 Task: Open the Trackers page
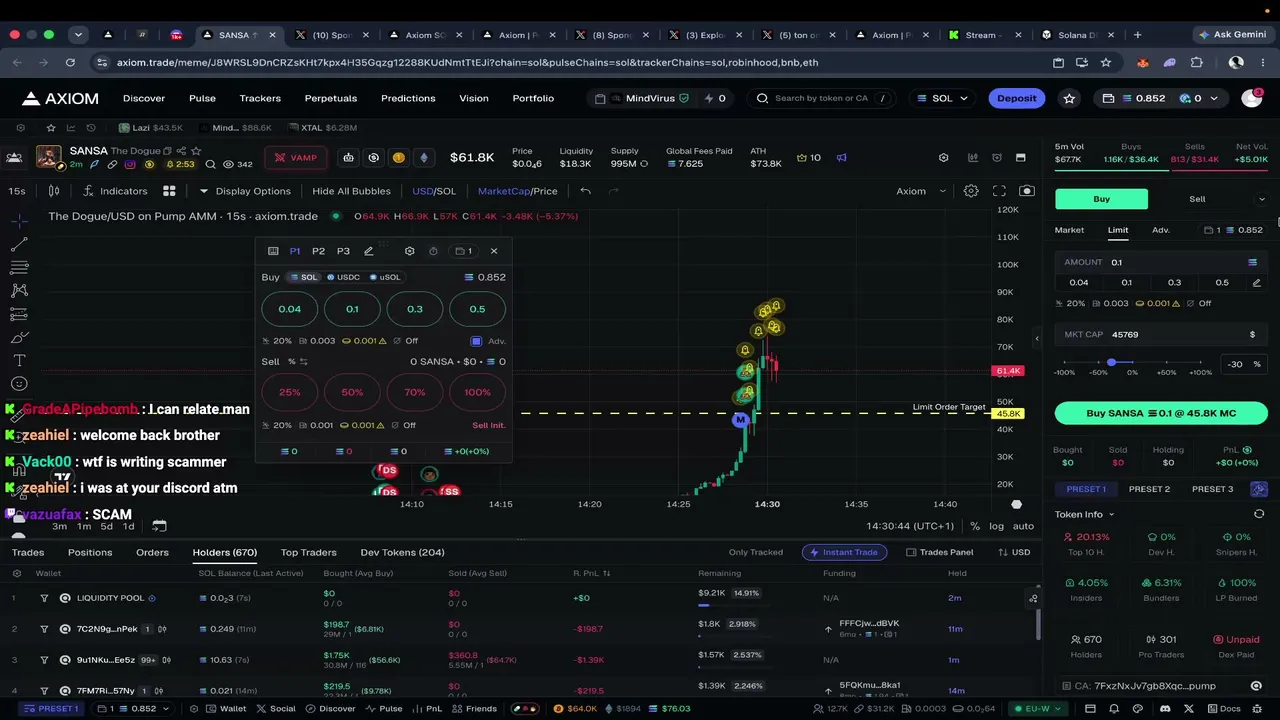260,98
